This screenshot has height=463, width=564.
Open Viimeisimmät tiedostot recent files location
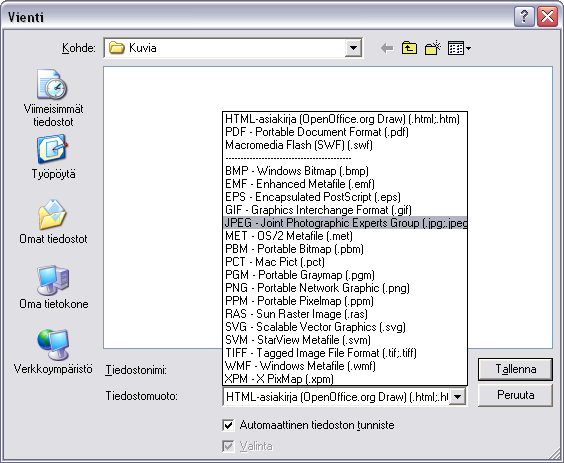[x=53, y=98]
